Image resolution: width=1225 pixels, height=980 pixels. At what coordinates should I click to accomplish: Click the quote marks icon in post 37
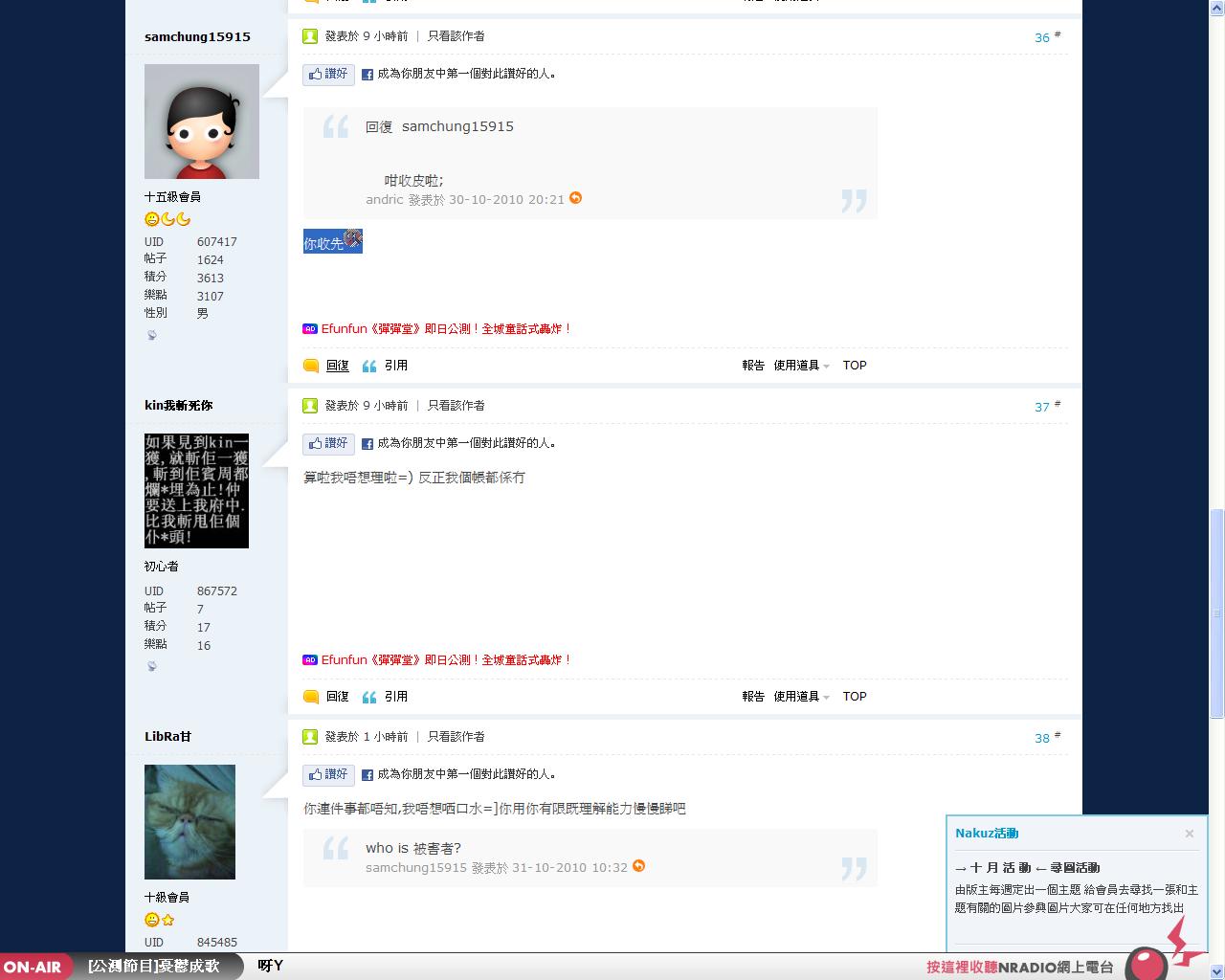369,697
